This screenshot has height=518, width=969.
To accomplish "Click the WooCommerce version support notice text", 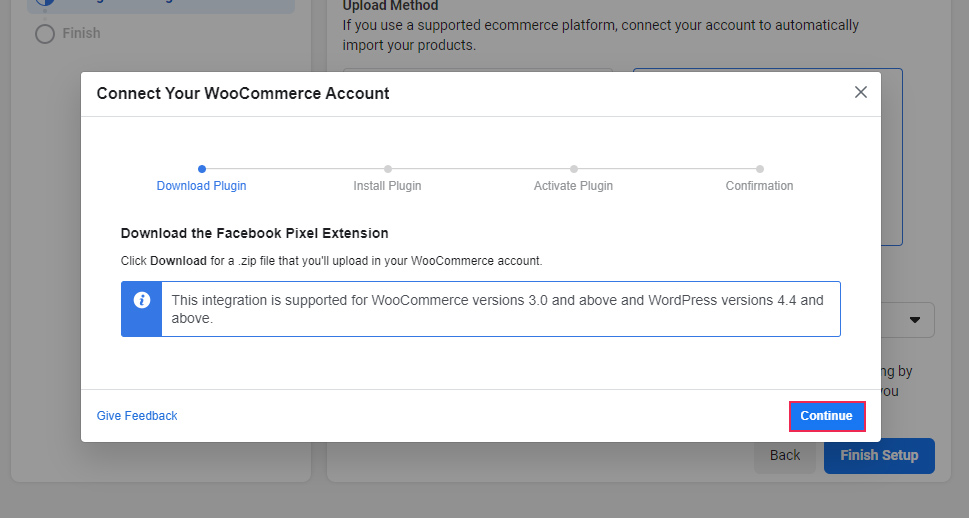I will [x=497, y=309].
